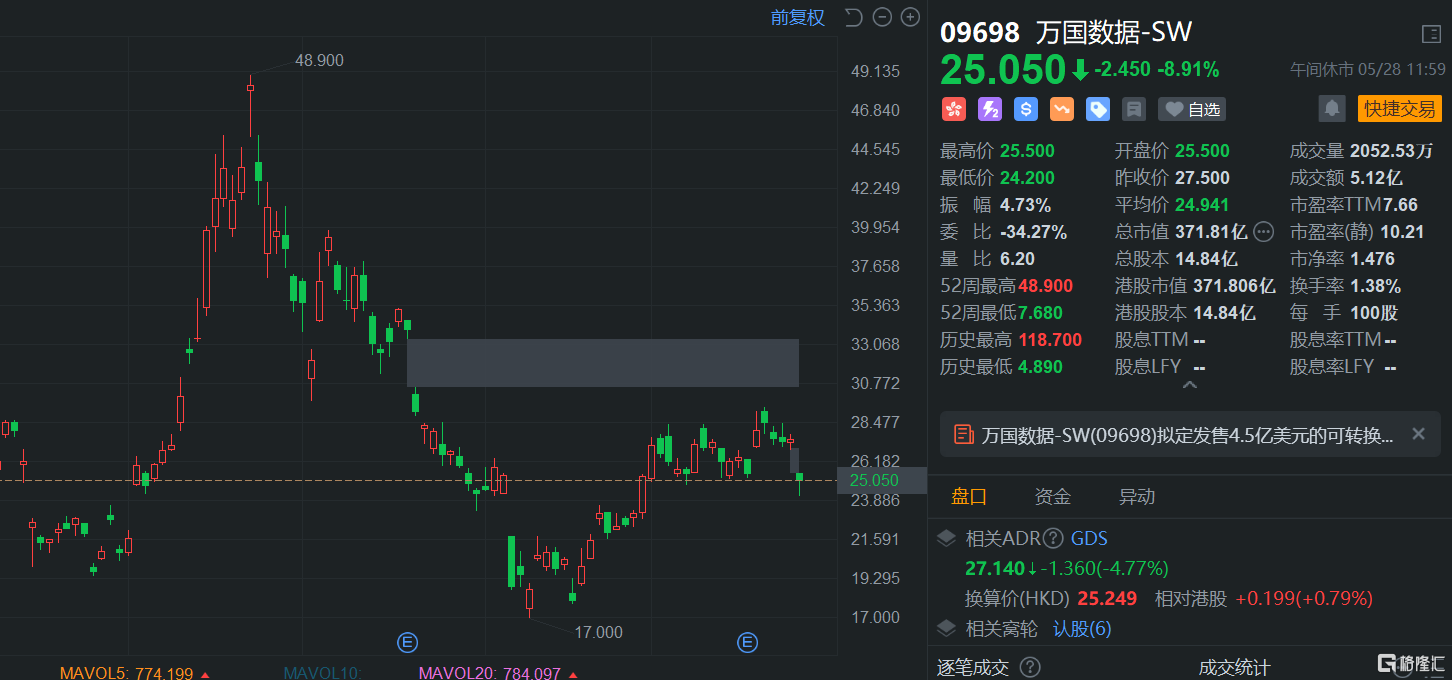
Task: Select the 逐笔成交 tab
Action: 973,668
